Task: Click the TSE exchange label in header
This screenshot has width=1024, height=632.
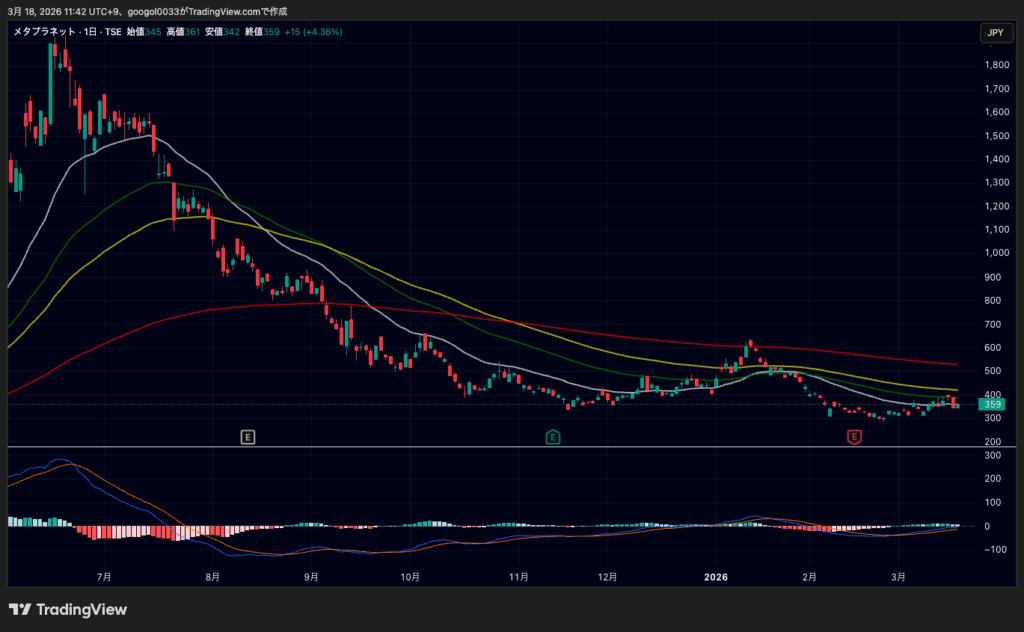Action: point(112,32)
